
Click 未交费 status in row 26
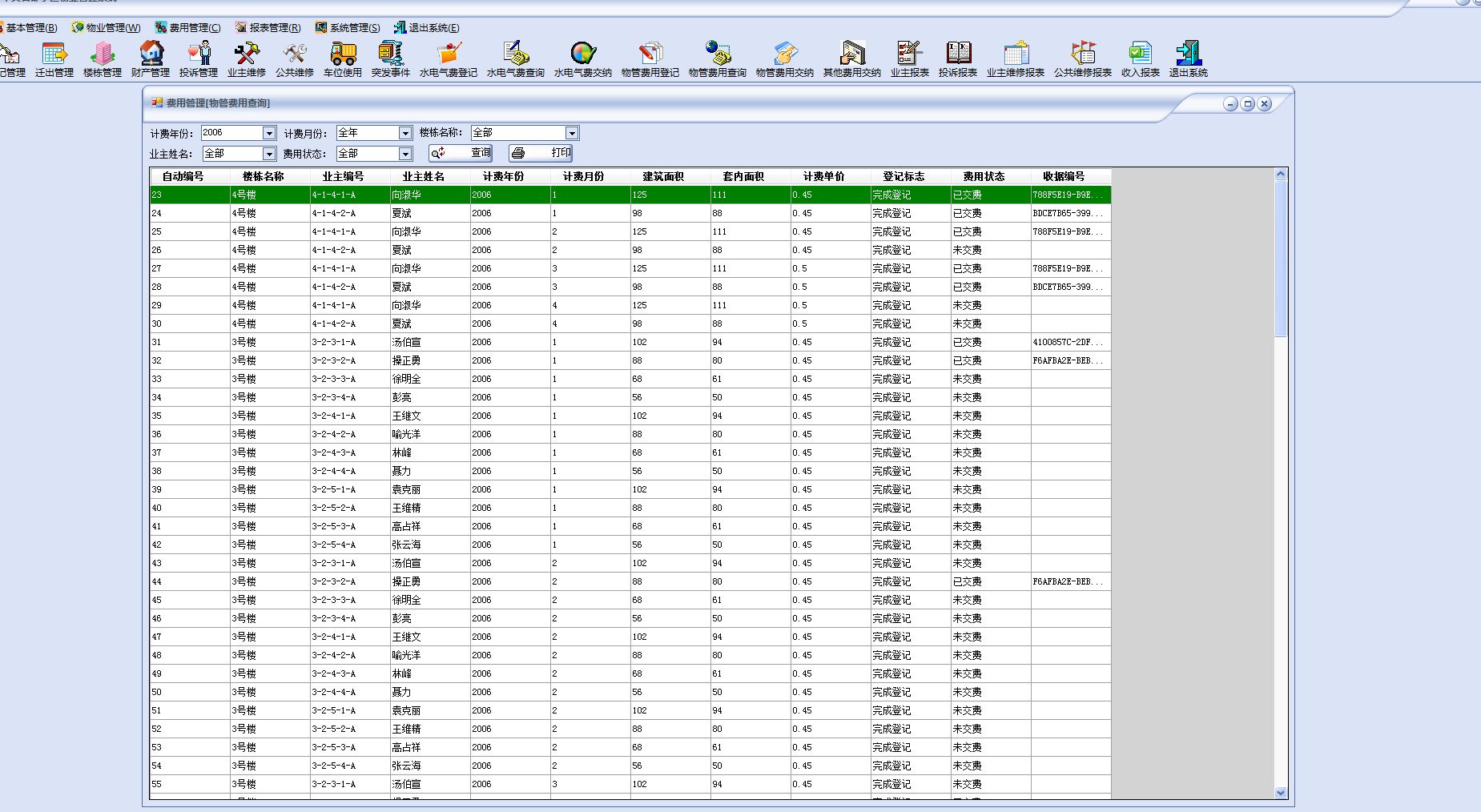pyautogui.click(x=991, y=250)
